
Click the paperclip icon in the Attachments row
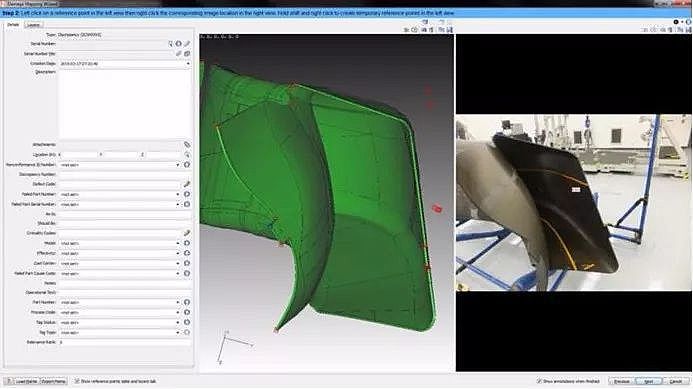(x=187, y=145)
